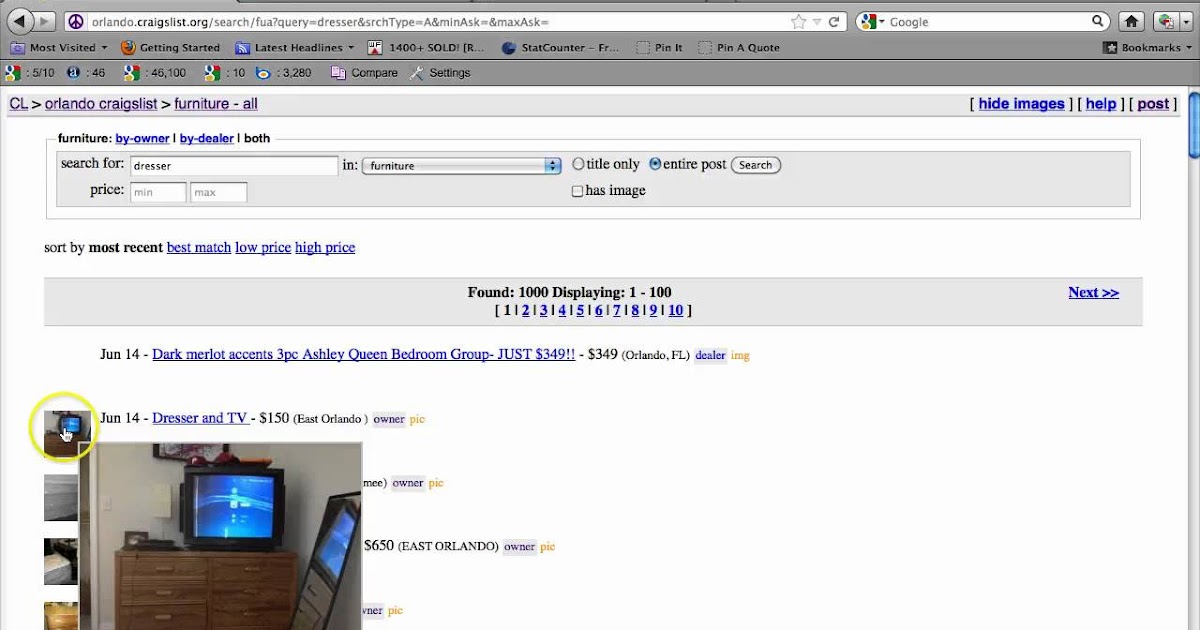Screen dimensions: 1200x630
Task: Sort results by best match
Action: (199, 247)
